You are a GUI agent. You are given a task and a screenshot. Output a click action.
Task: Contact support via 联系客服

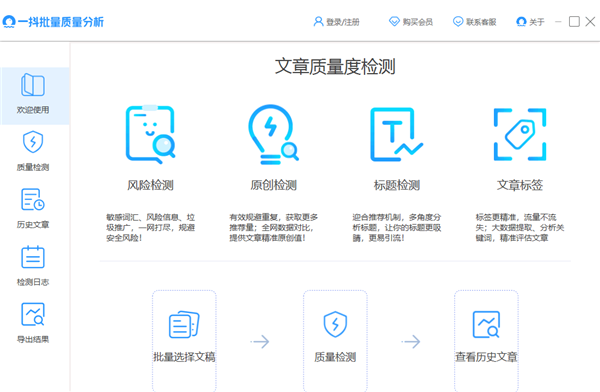point(481,22)
